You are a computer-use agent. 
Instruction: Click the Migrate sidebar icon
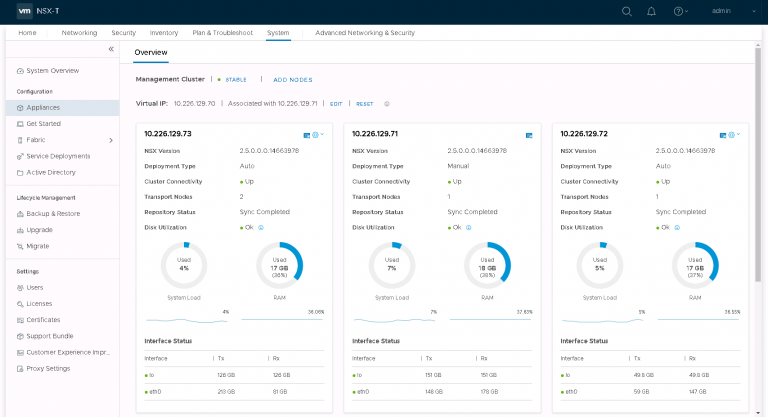[20, 246]
